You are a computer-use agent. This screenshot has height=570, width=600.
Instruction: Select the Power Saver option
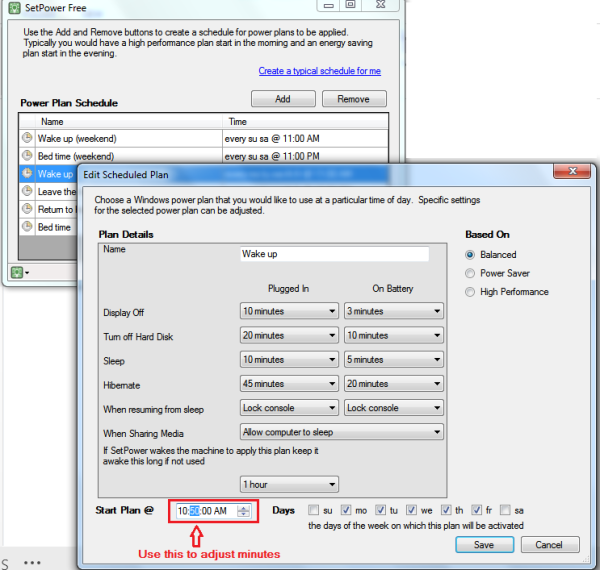pos(470,273)
